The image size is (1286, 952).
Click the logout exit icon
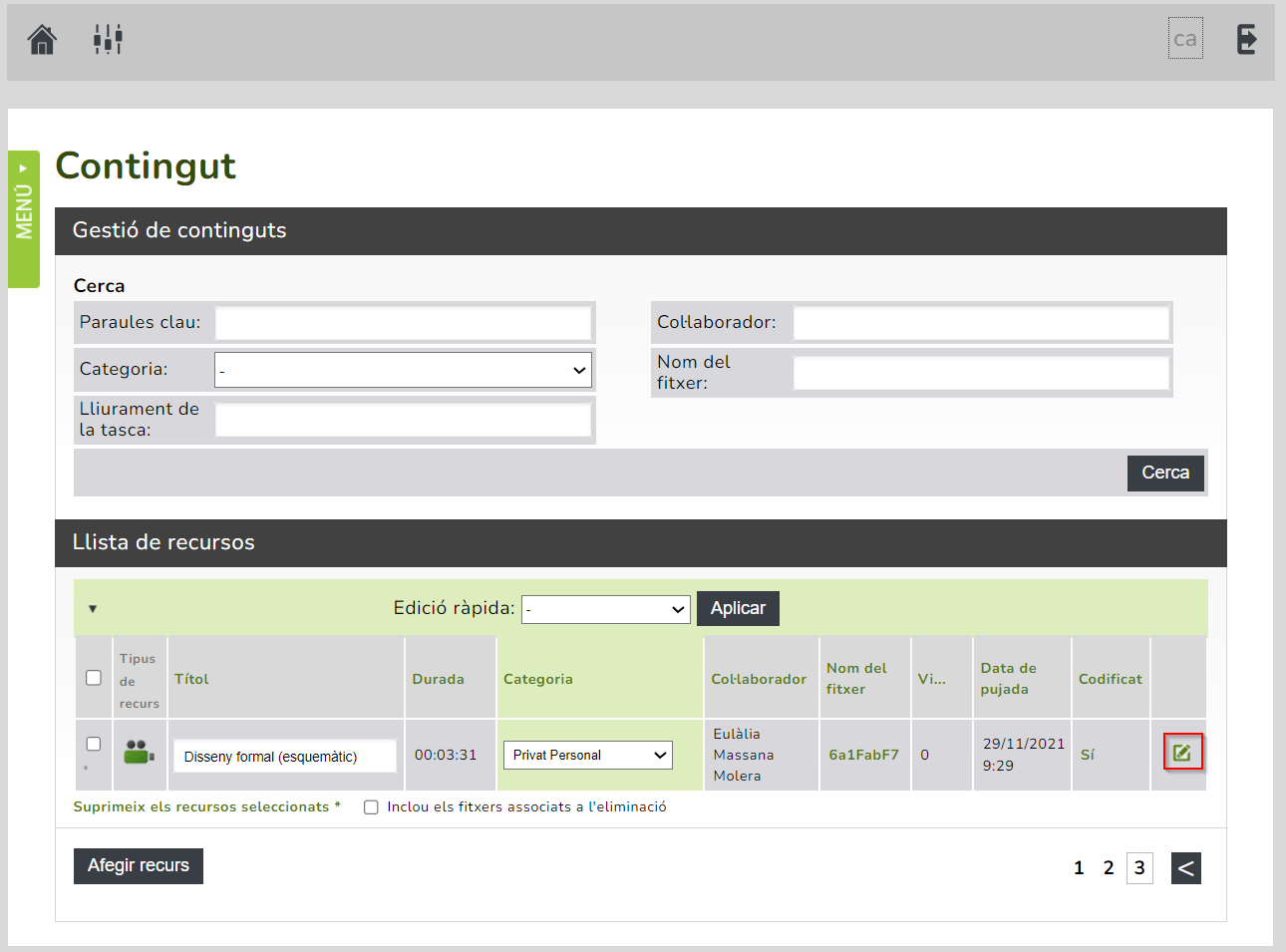[x=1246, y=40]
